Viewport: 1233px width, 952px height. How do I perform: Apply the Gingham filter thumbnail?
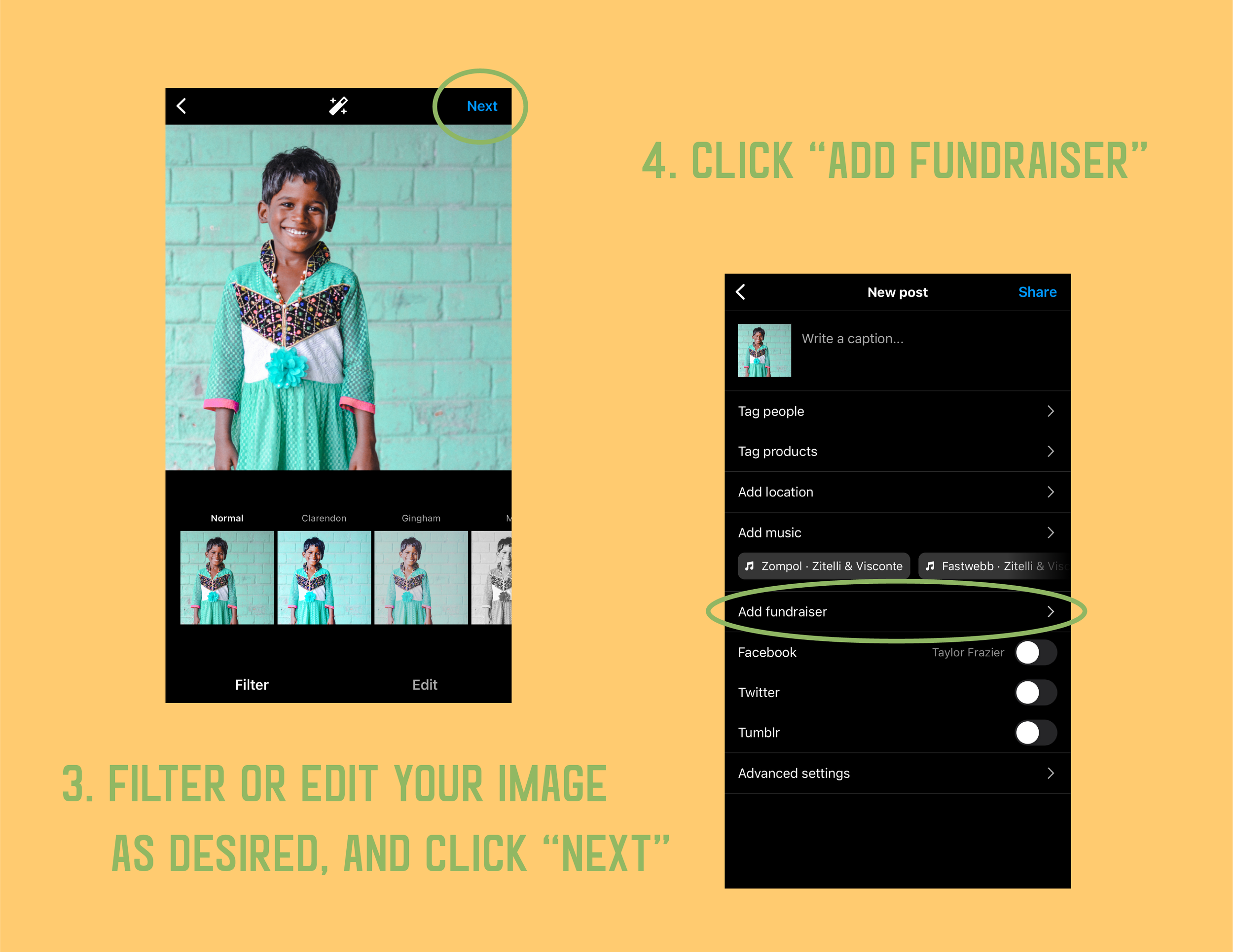[x=421, y=577]
